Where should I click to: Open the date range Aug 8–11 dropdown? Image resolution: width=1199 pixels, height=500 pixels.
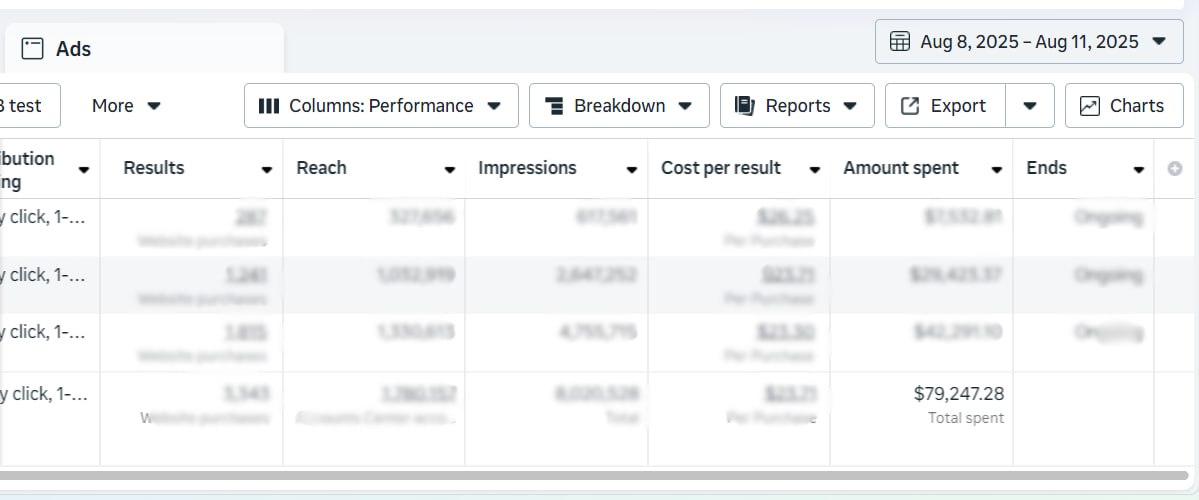coord(1028,42)
